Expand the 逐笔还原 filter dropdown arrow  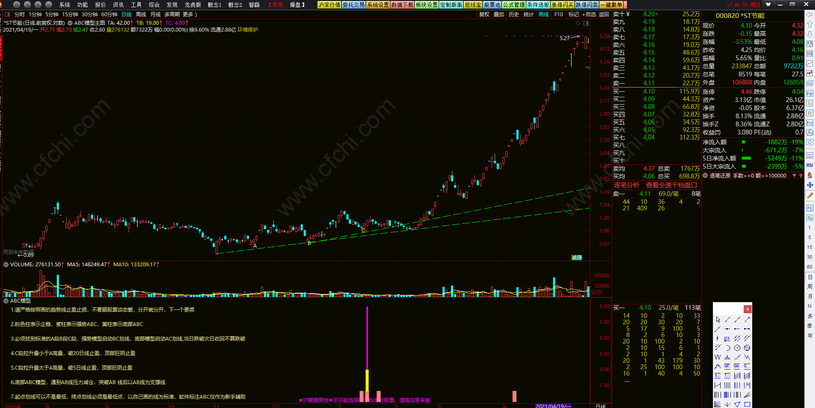click(x=794, y=176)
